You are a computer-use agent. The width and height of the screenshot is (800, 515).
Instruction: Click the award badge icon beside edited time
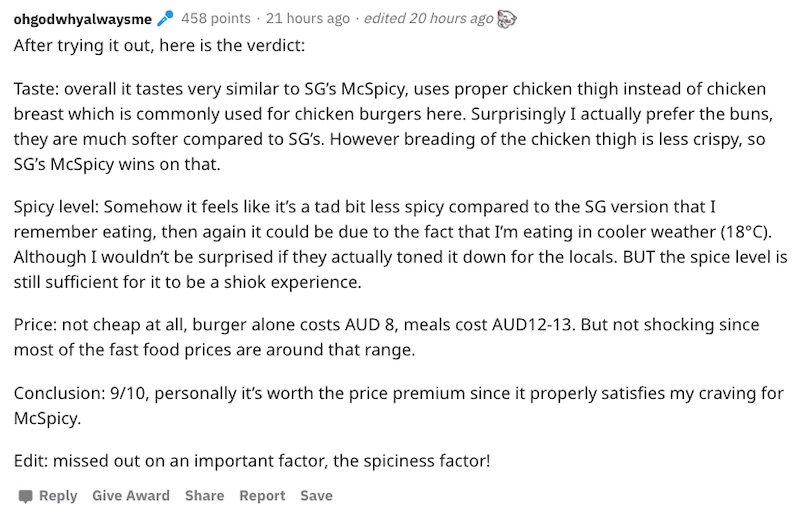click(x=507, y=19)
